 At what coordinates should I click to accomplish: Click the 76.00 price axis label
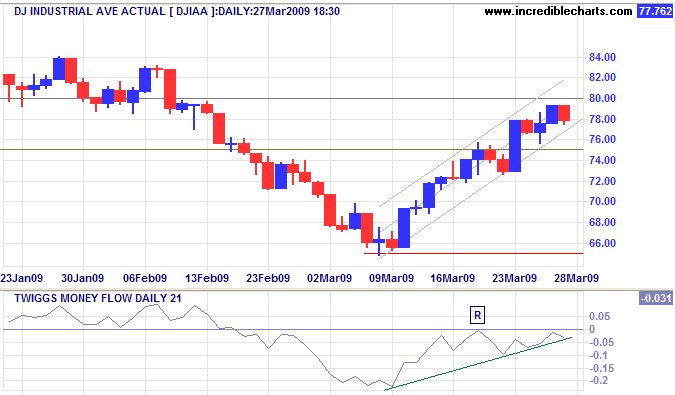[602, 139]
